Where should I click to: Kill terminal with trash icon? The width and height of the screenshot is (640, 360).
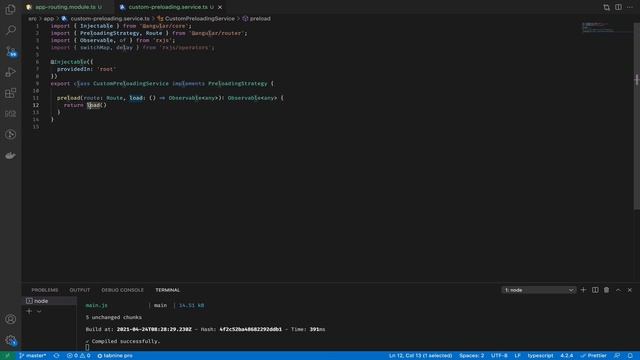tap(607, 290)
